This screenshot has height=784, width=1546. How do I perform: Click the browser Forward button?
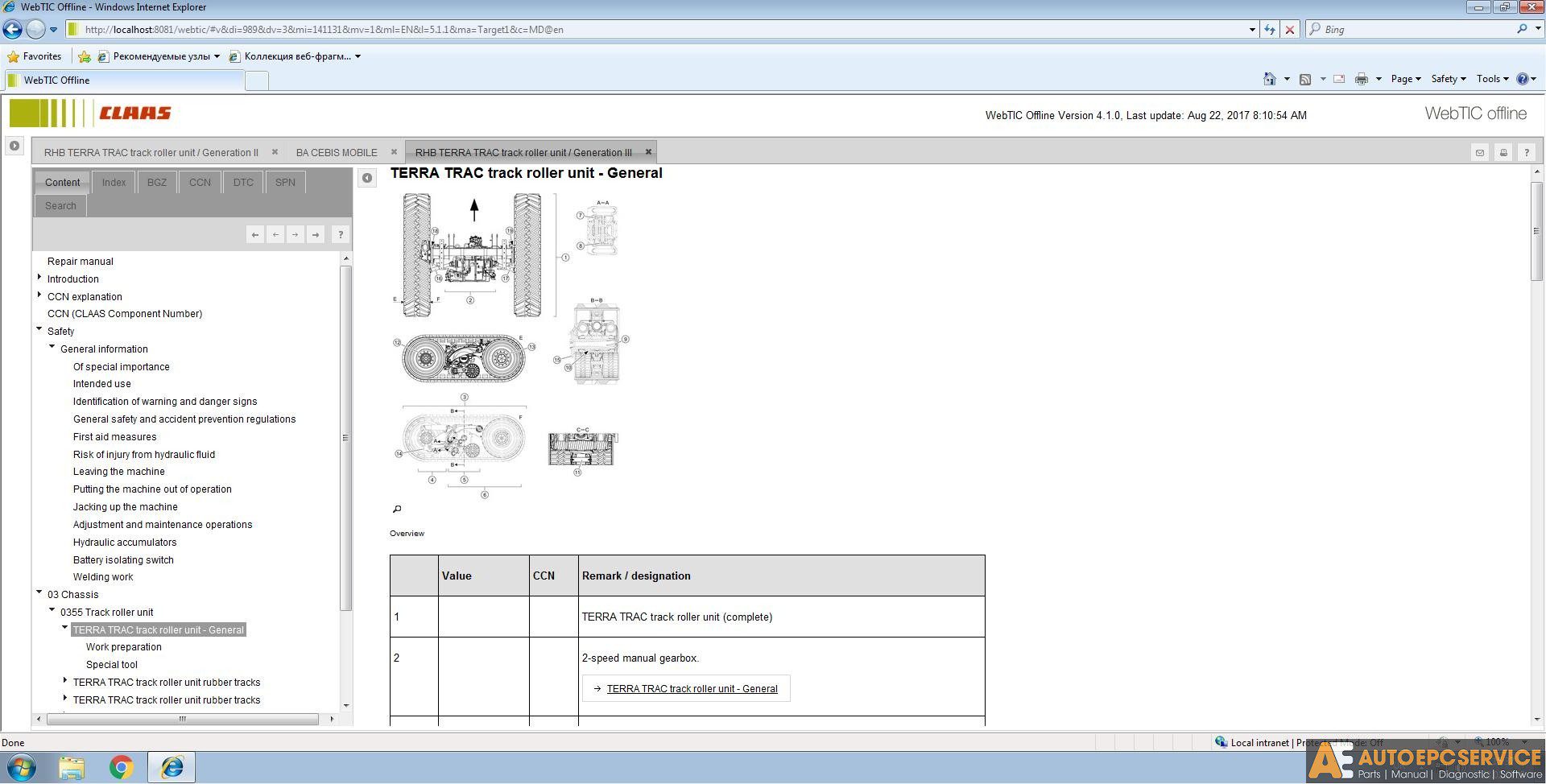coord(35,30)
